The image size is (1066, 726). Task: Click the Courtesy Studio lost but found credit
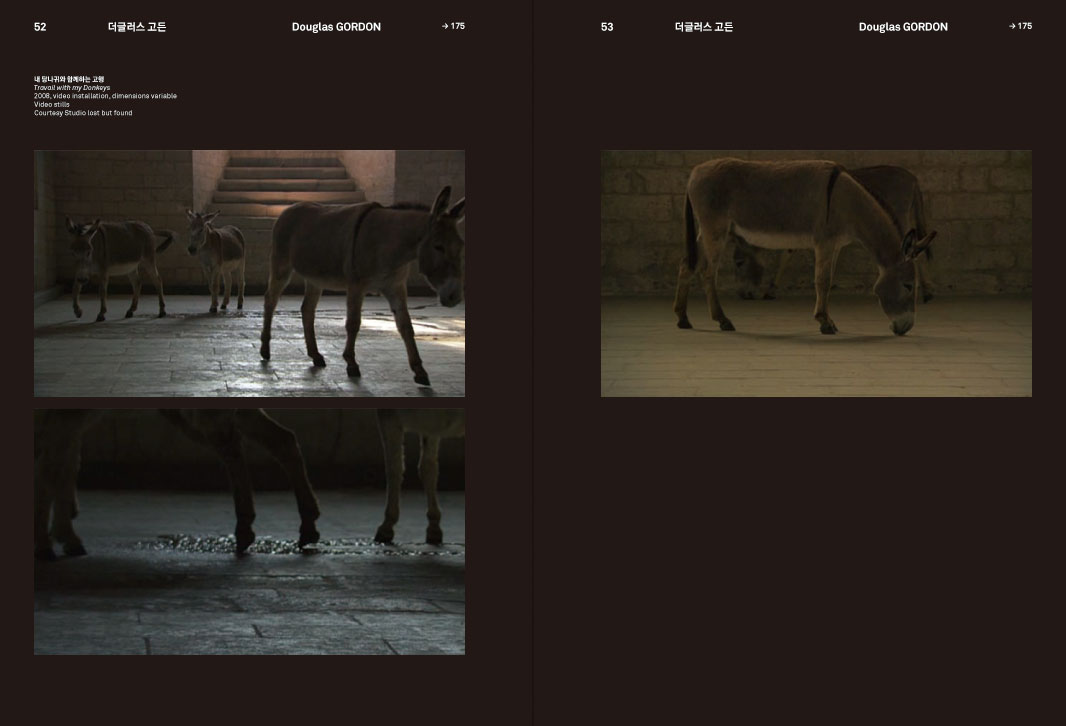pos(83,113)
